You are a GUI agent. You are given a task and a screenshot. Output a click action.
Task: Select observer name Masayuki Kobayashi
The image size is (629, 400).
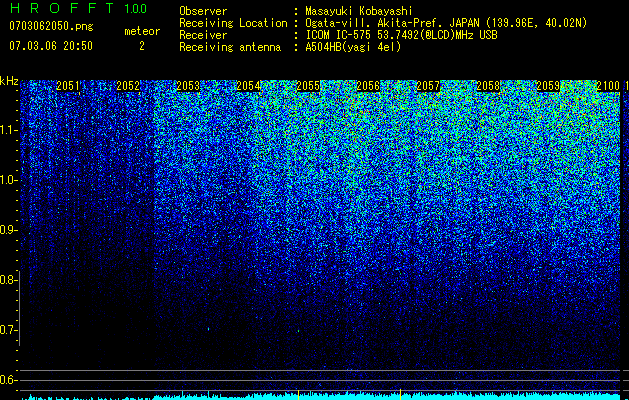[x=359, y=11]
